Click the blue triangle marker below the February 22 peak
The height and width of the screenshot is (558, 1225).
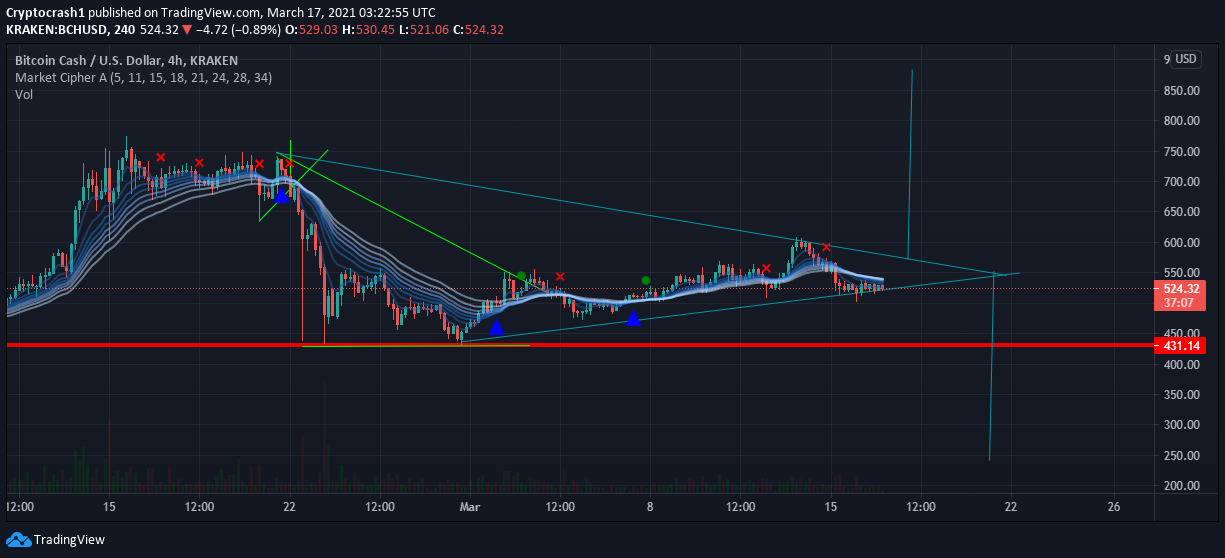(281, 196)
